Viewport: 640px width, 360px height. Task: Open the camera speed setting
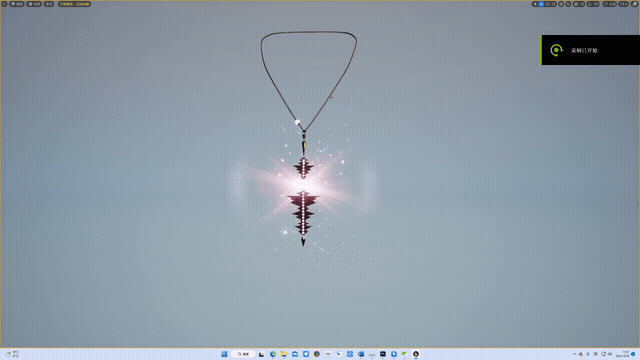click(623, 4)
